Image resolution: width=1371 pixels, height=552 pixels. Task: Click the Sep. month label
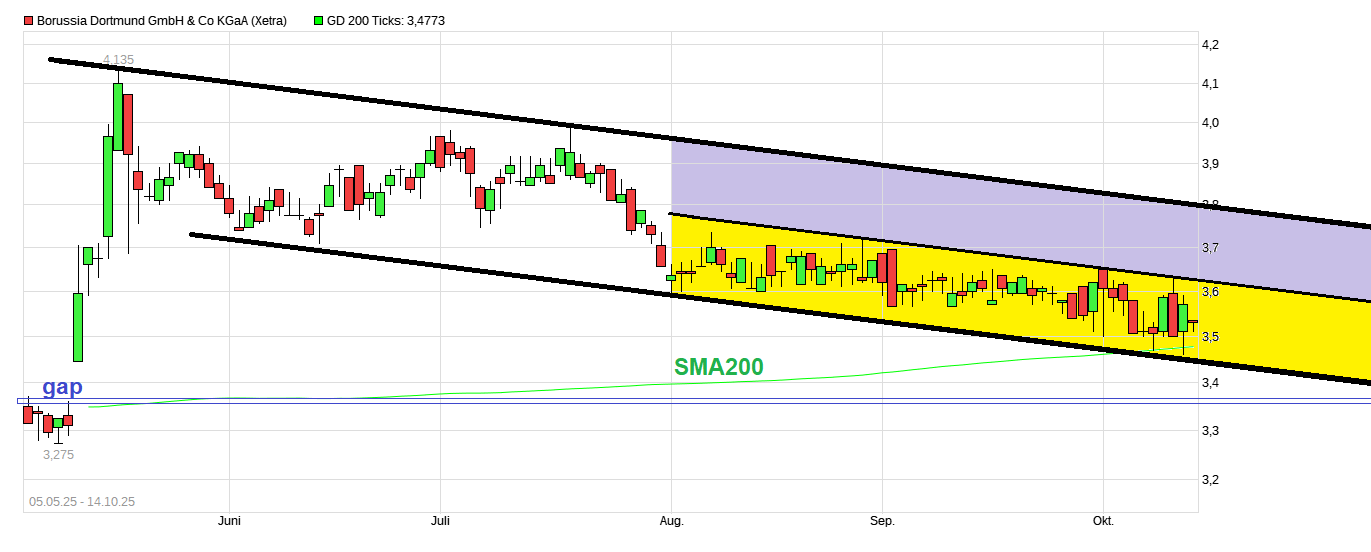[x=883, y=521]
